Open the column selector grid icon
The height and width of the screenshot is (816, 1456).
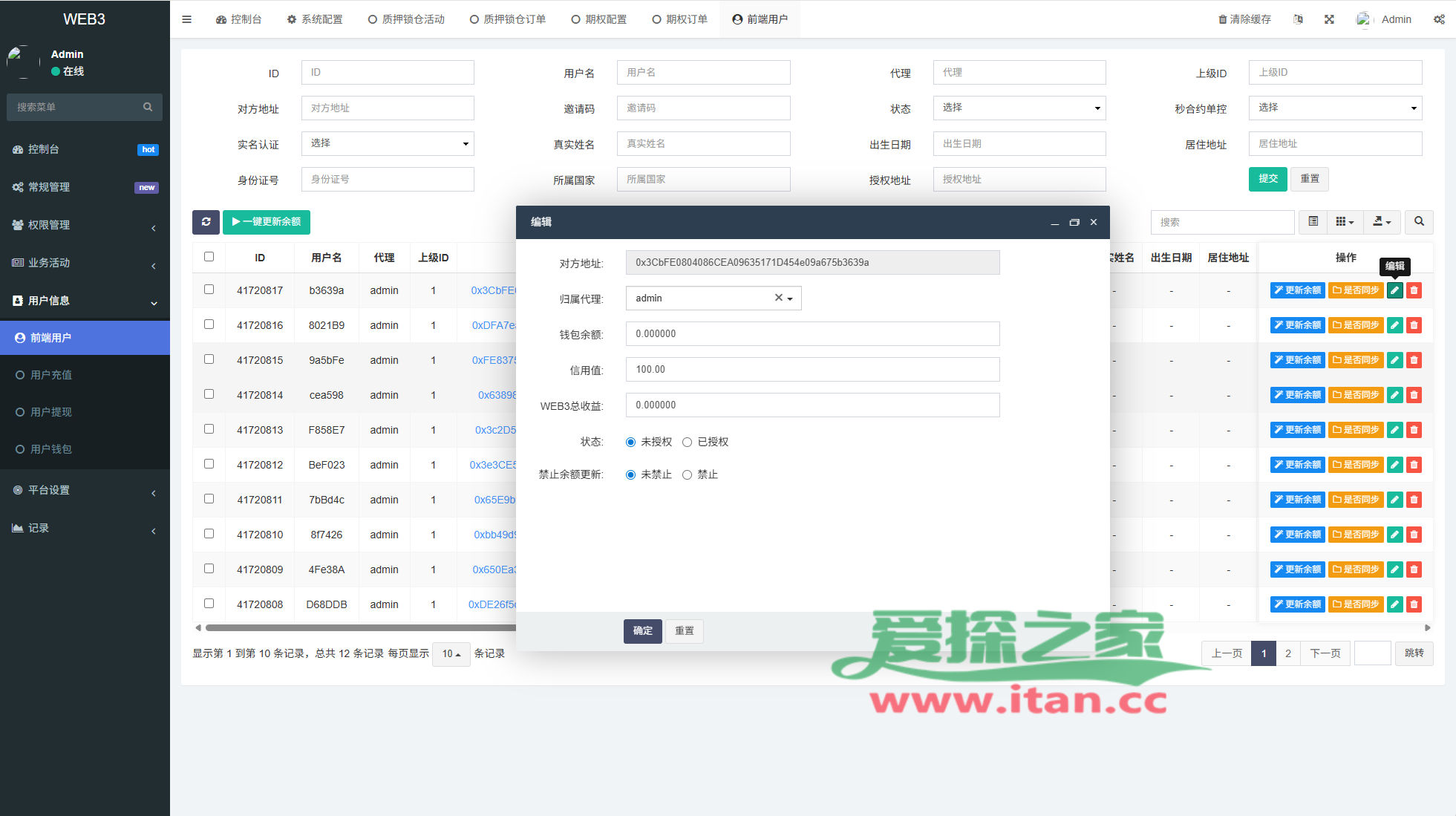[1345, 222]
